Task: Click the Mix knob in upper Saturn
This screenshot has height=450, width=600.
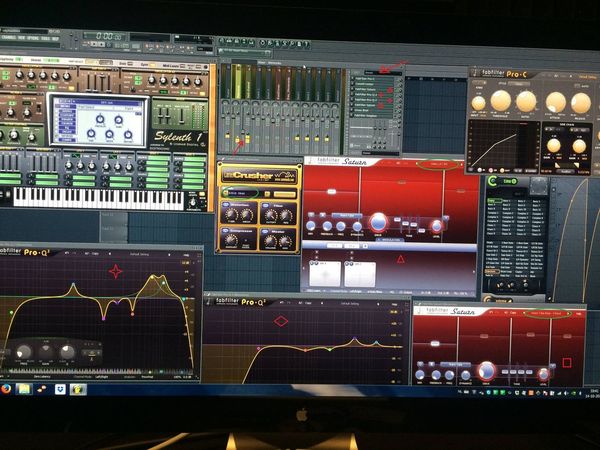Action: pyautogui.click(x=311, y=226)
